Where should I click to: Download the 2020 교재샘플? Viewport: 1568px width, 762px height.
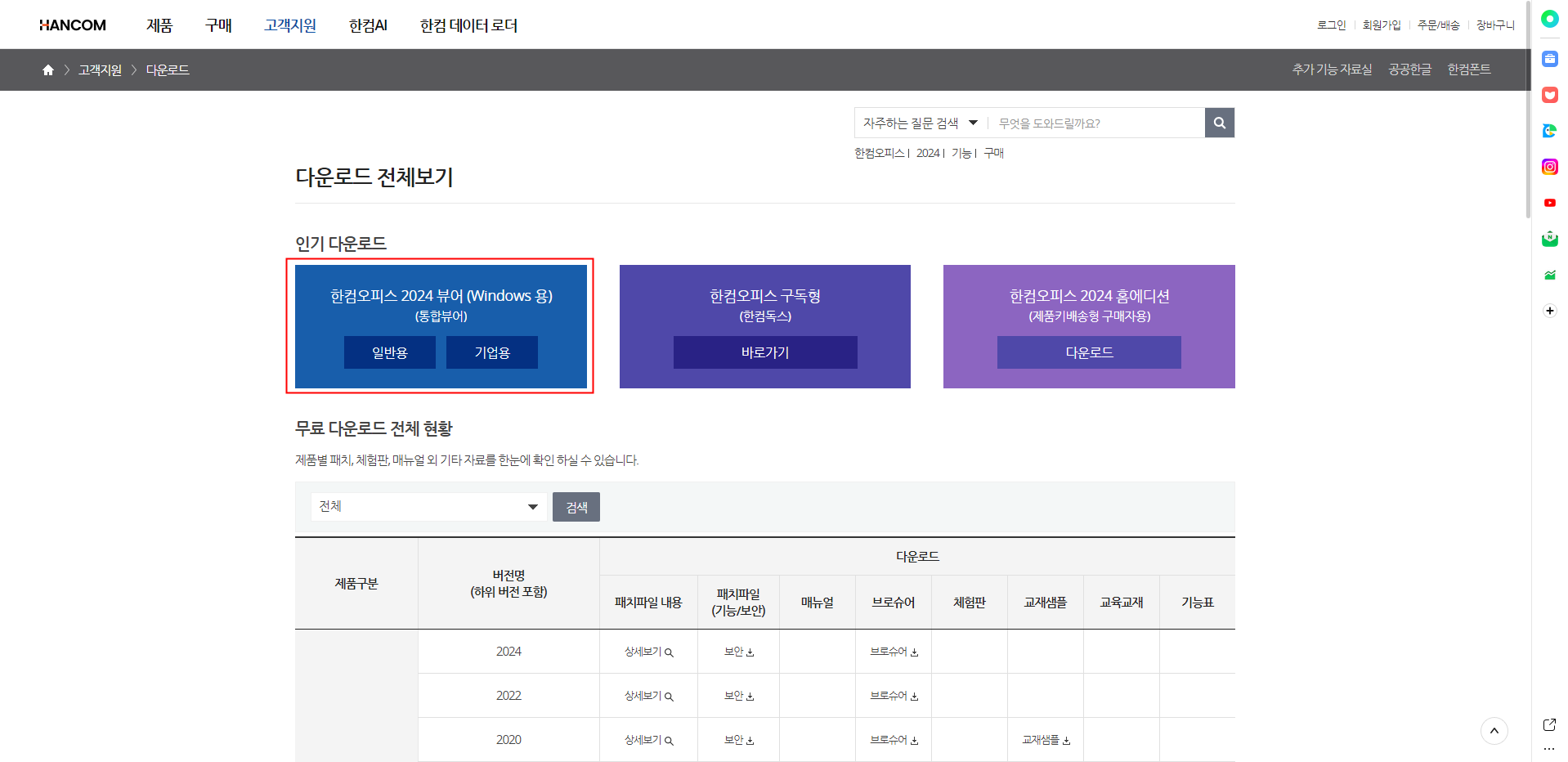1046,740
